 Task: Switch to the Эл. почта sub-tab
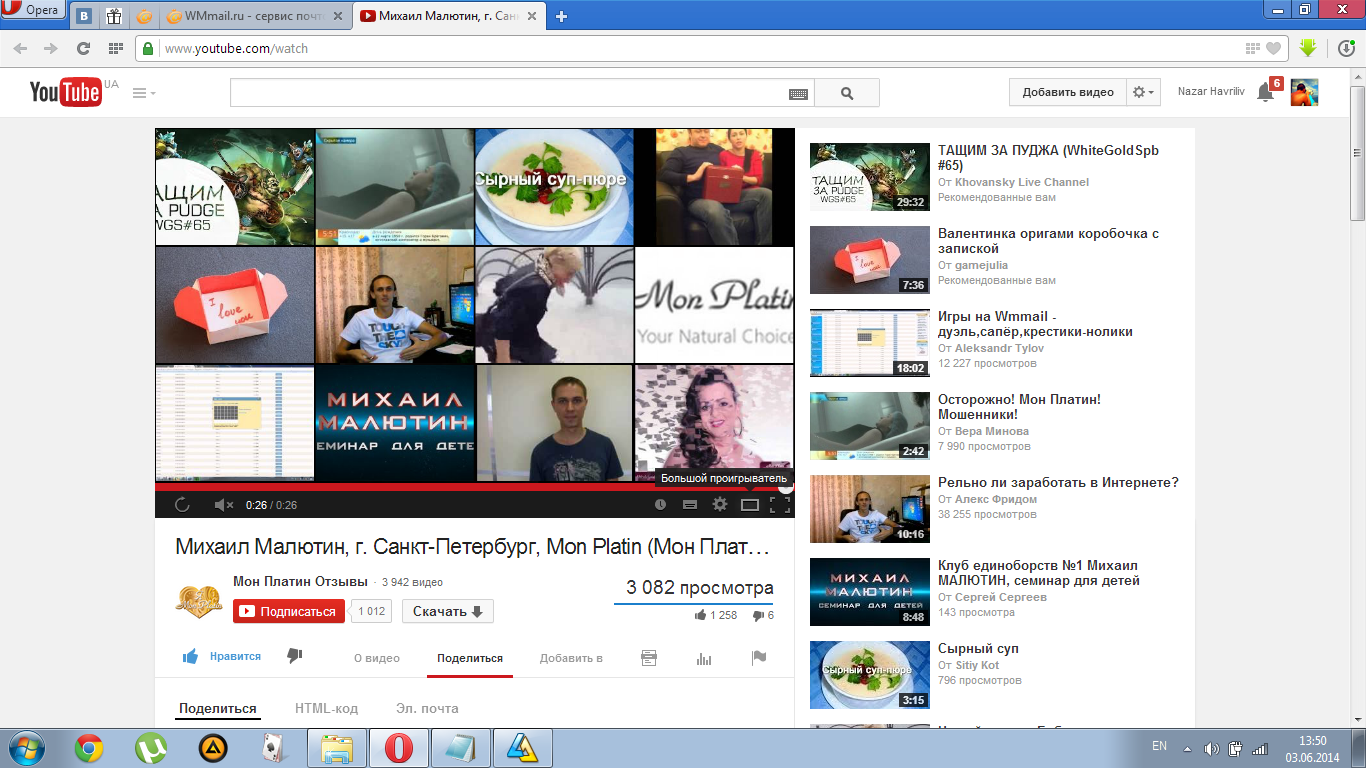click(x=427, y=708)
